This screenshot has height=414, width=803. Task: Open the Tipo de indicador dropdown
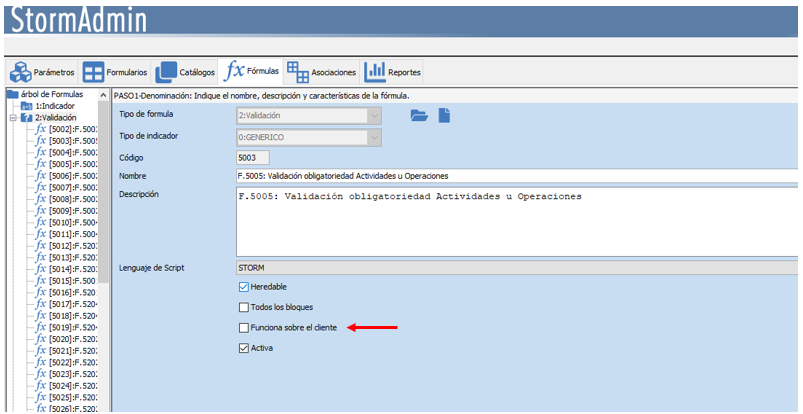[374, 136]
